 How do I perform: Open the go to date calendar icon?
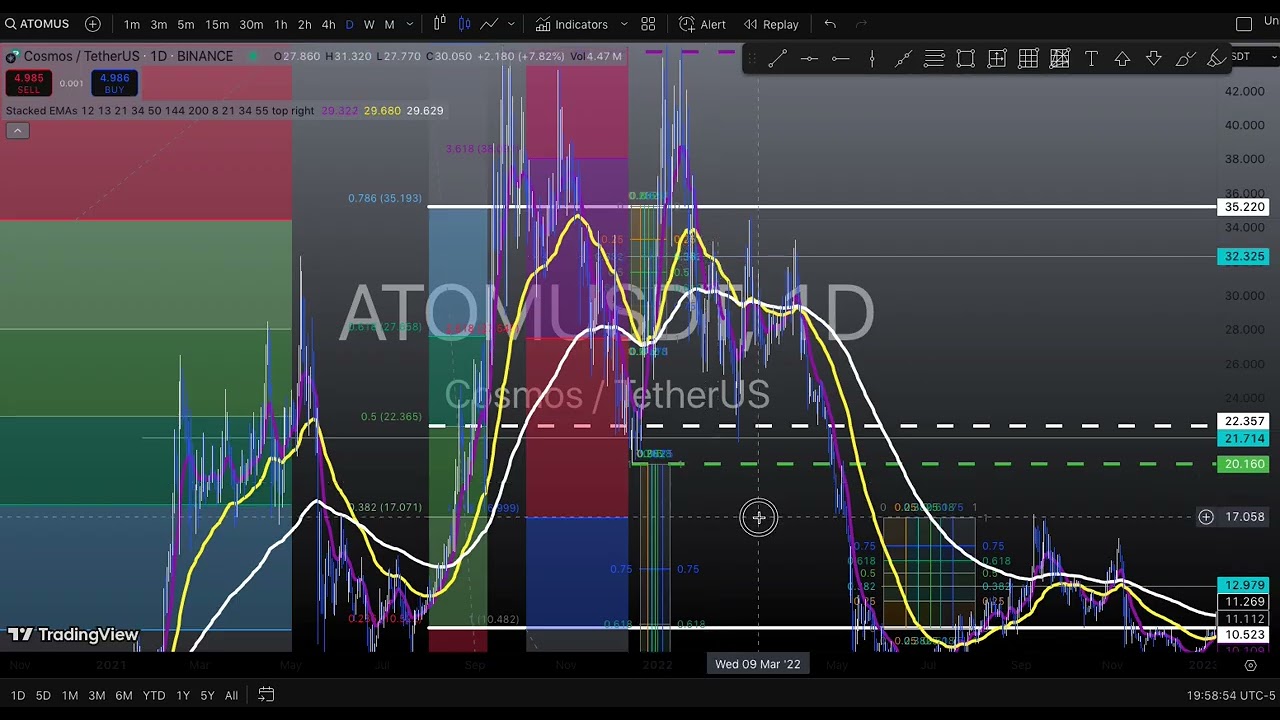tap(266, 694)
